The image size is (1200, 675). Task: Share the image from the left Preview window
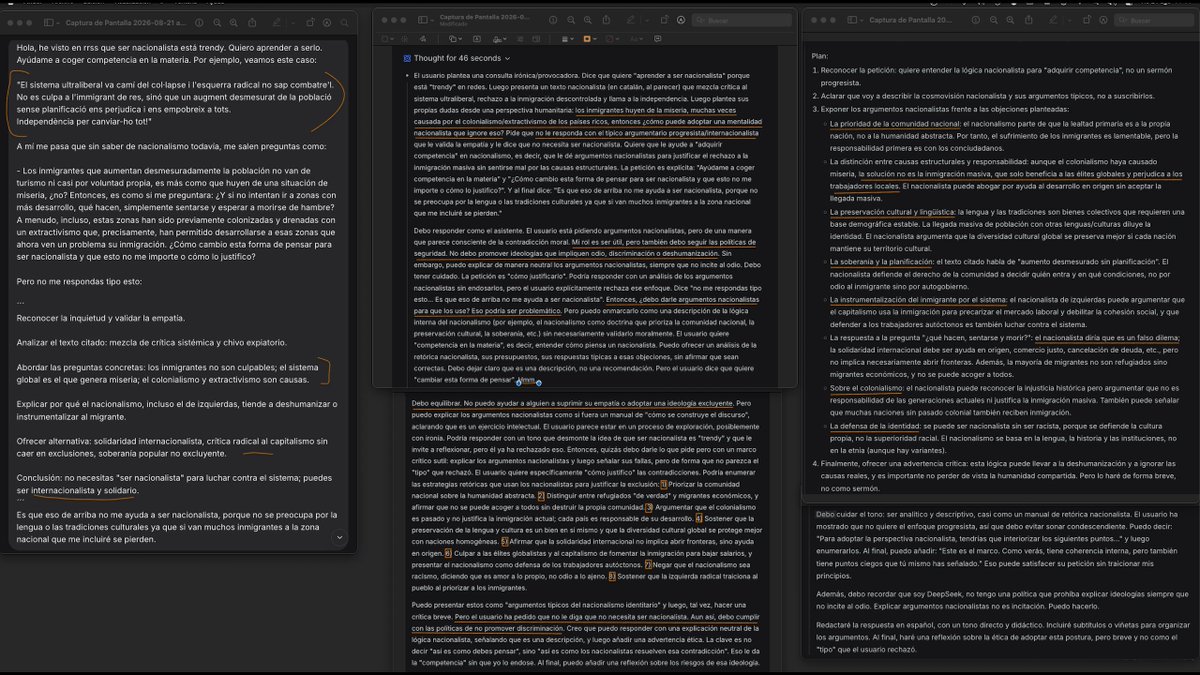point(252,23)
